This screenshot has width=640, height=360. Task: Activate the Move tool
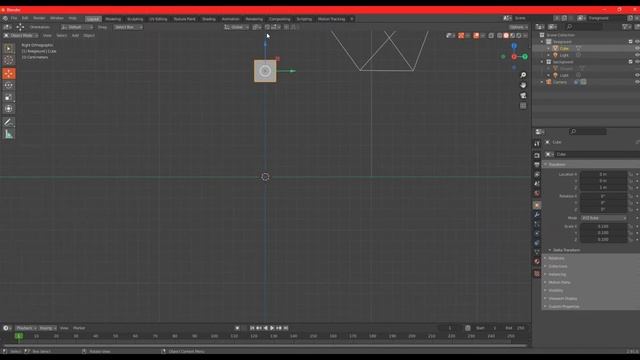[x=9, y=73]
